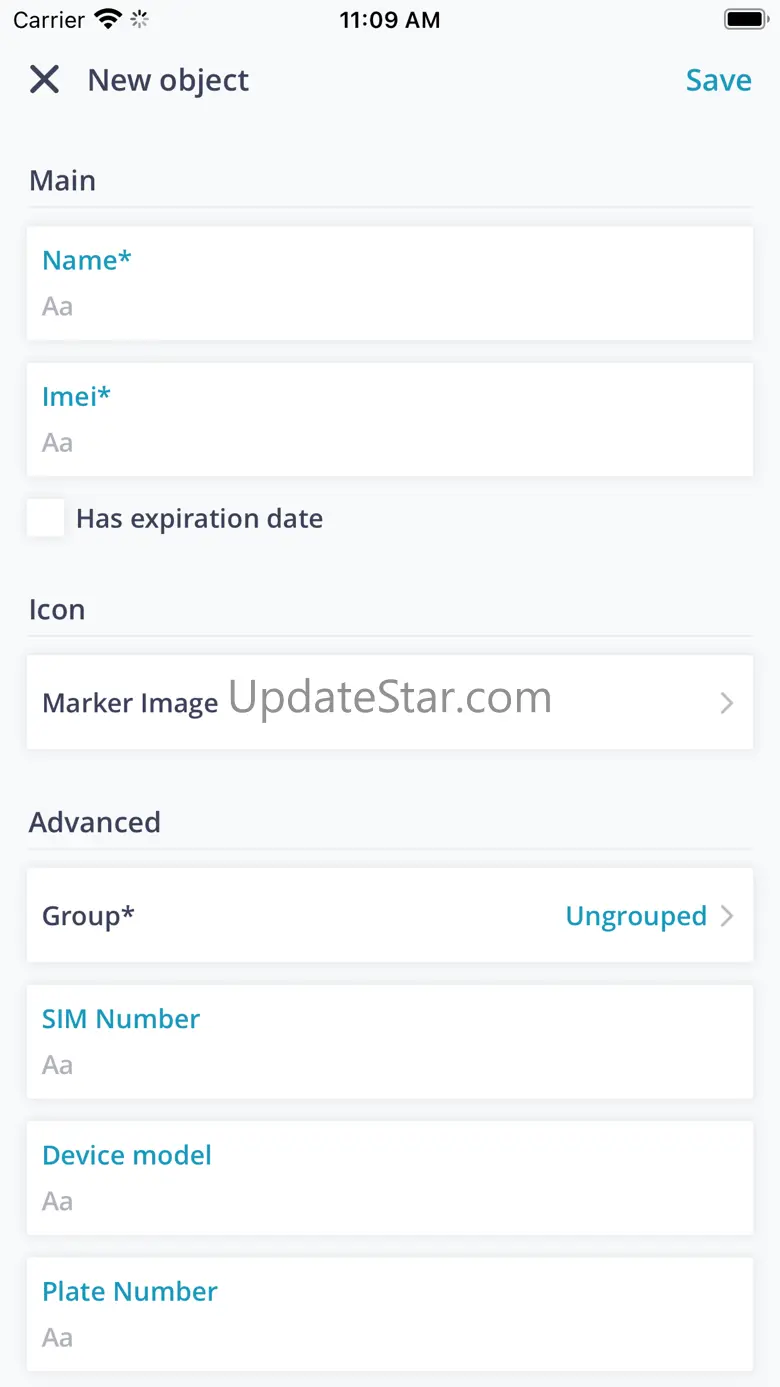Screen dimensions: 780x1387
Task: Tap the Save button
Action: click(x=718, y=80)
